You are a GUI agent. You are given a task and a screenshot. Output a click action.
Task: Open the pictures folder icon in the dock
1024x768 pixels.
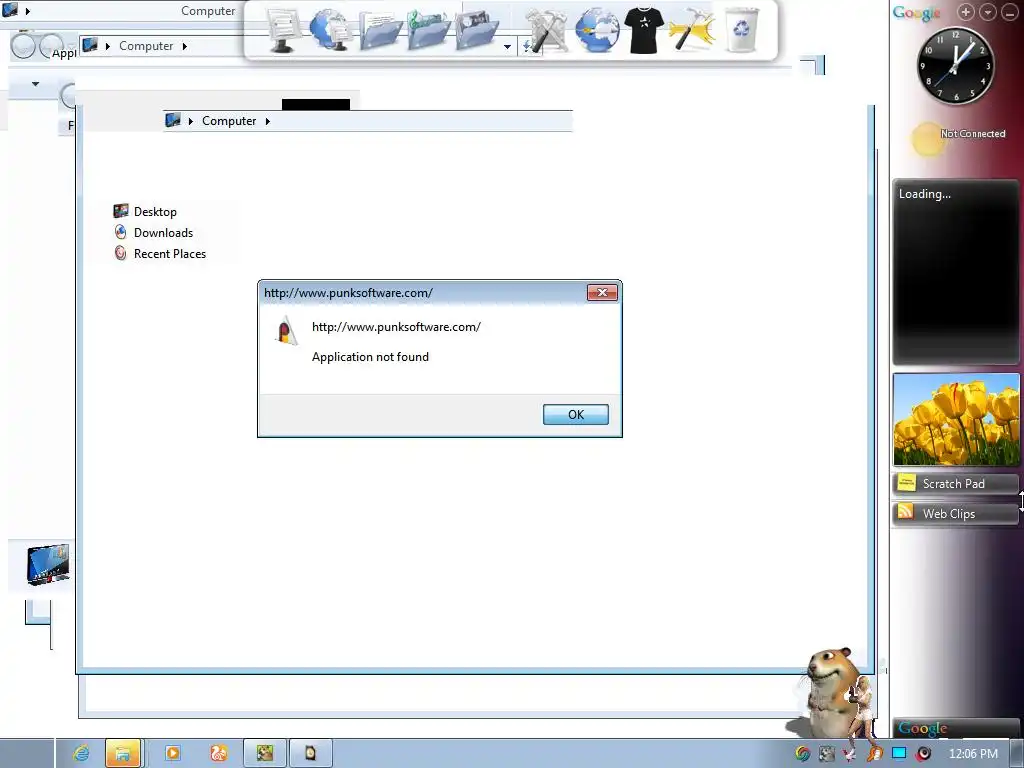tap(477, 30)
